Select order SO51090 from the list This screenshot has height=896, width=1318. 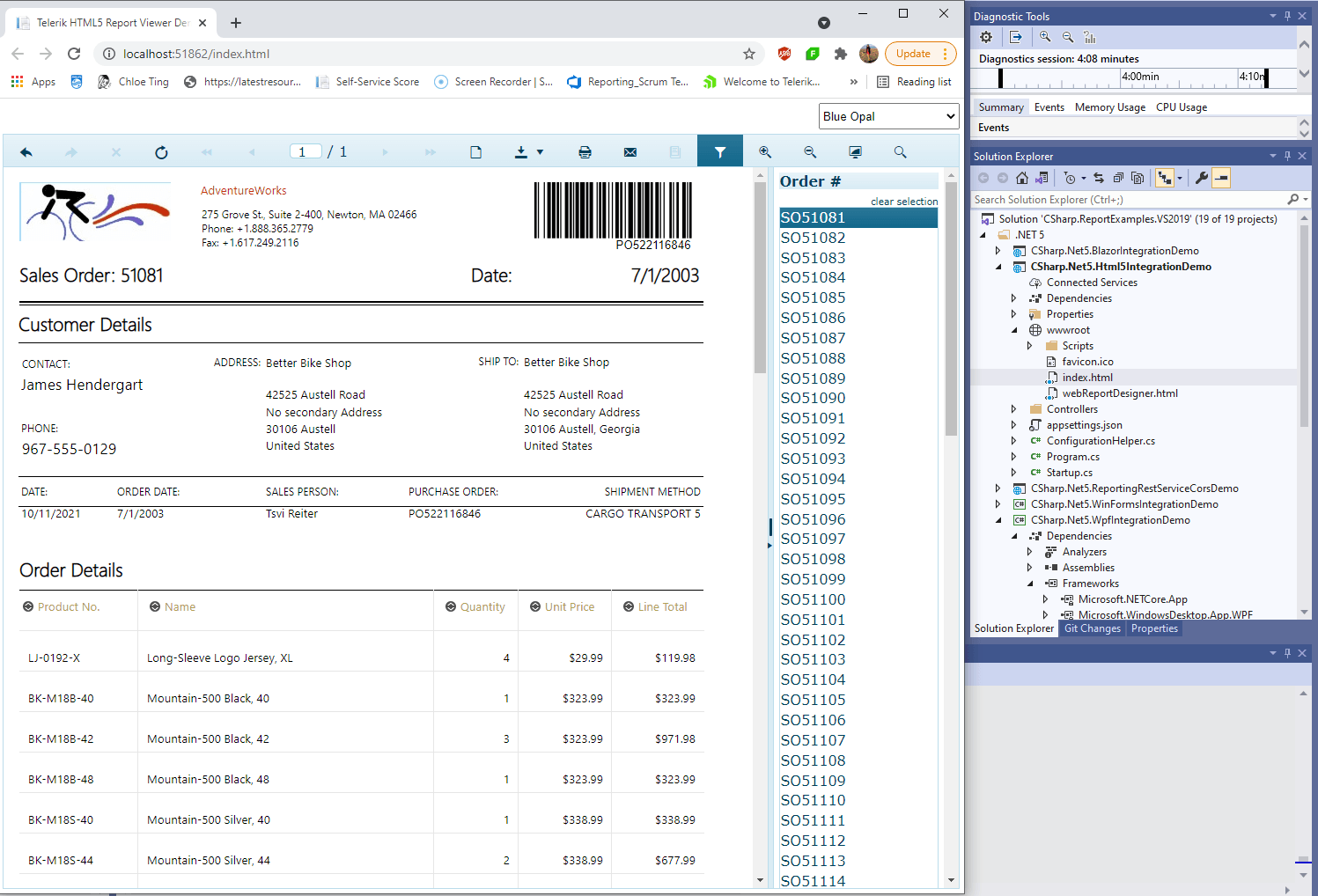coord(813,398)
